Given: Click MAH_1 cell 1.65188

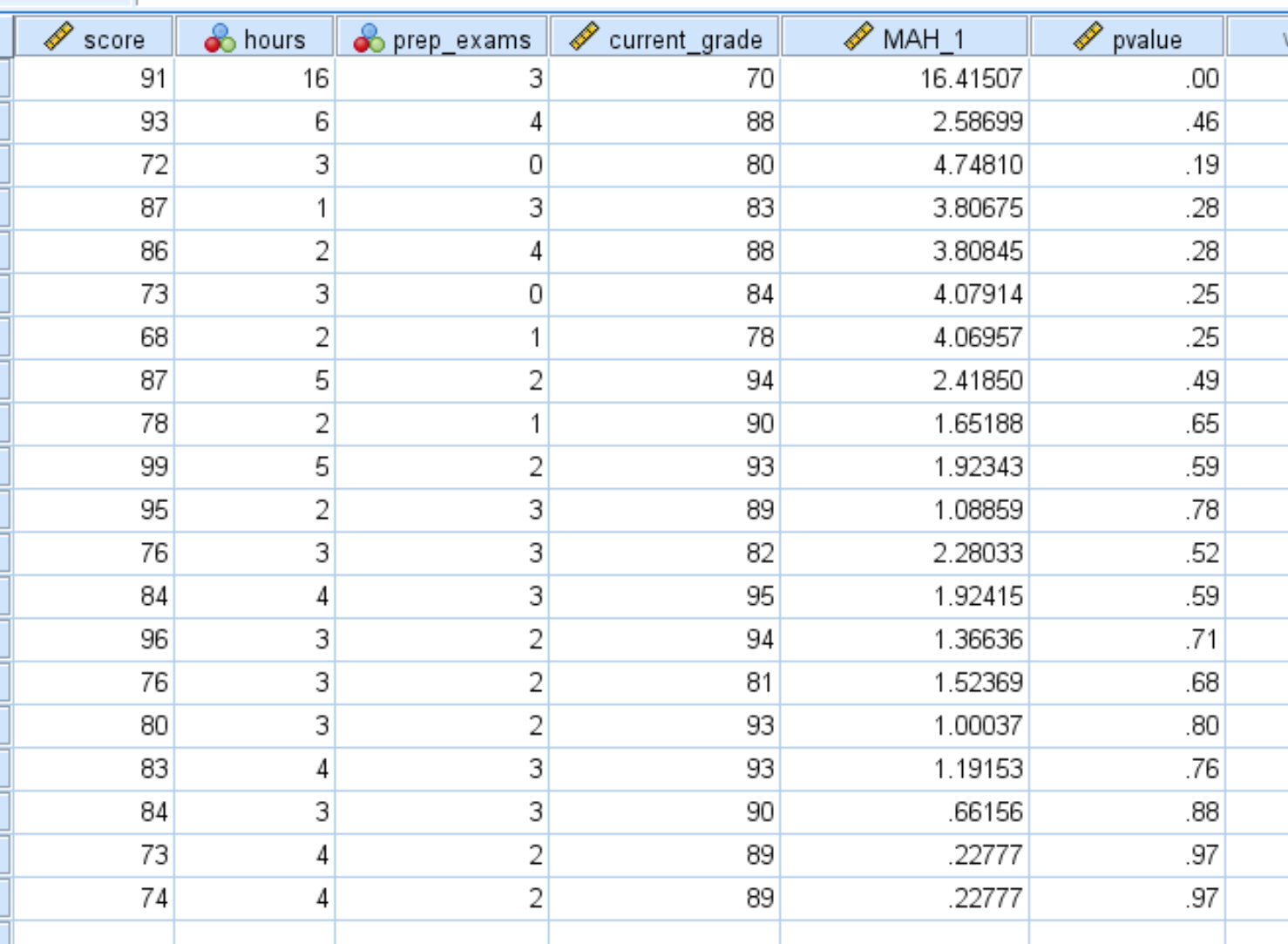Looking at the screenshot, I should tap(905, 424).
